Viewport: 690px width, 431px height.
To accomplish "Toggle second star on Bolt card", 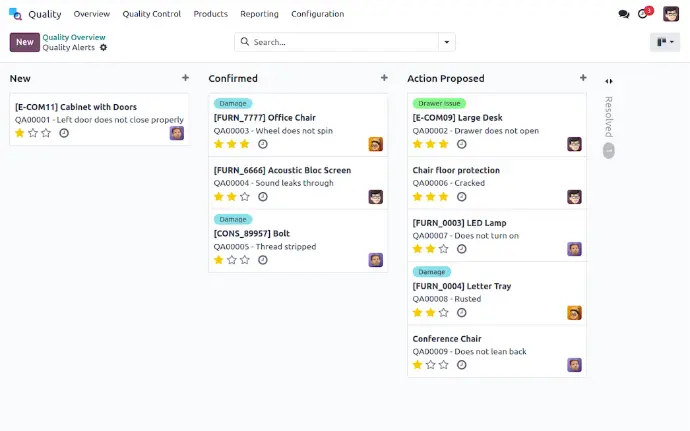I will pos(232,260).
